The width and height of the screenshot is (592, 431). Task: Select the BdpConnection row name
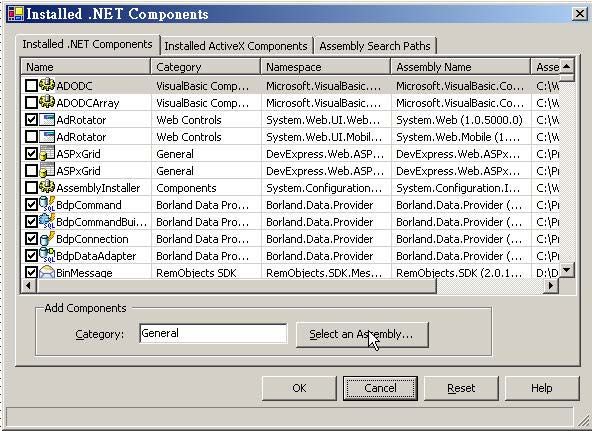click(x=92, y=239)
